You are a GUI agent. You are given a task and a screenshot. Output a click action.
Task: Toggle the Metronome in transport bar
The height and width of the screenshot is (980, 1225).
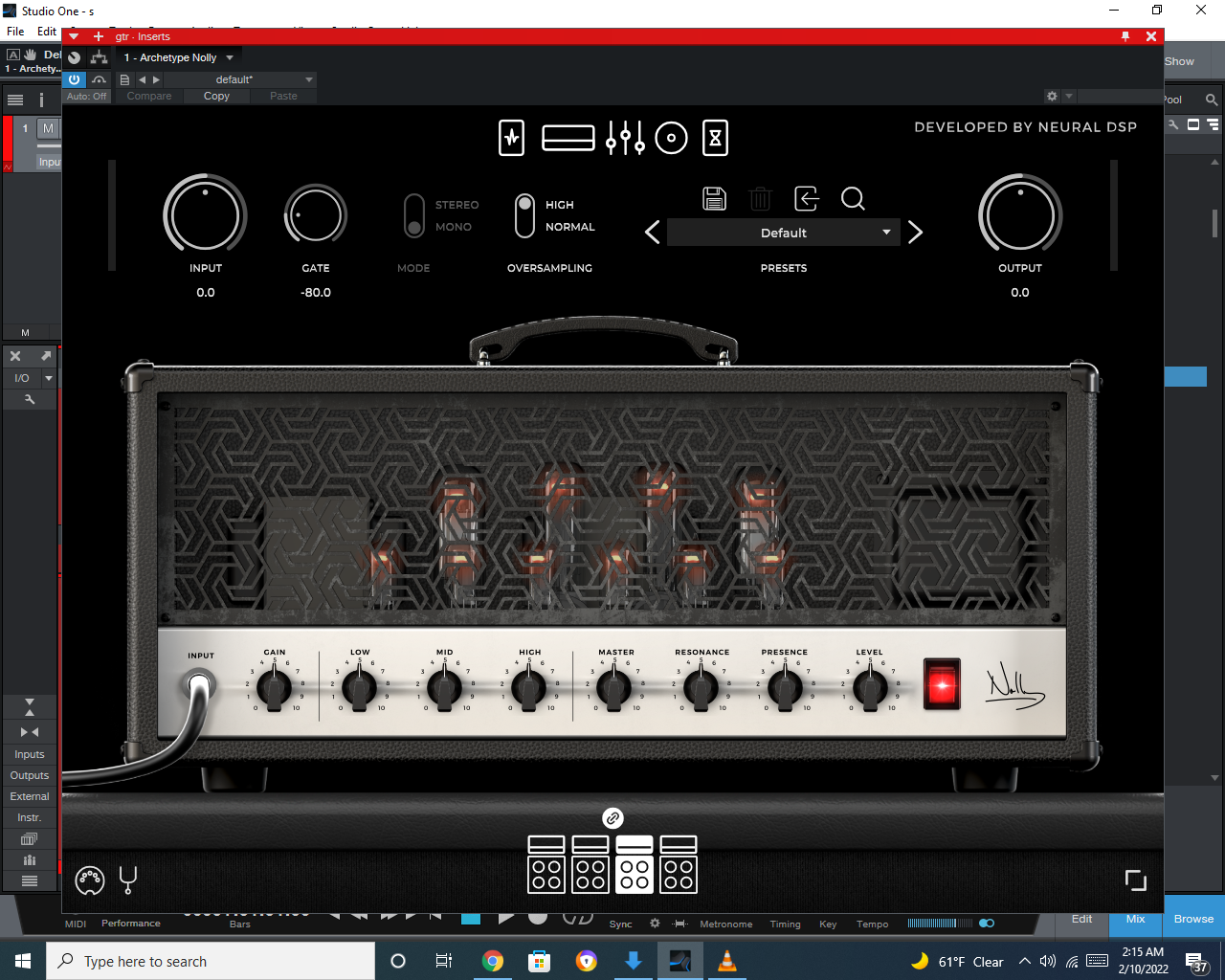tap(725, 924)
